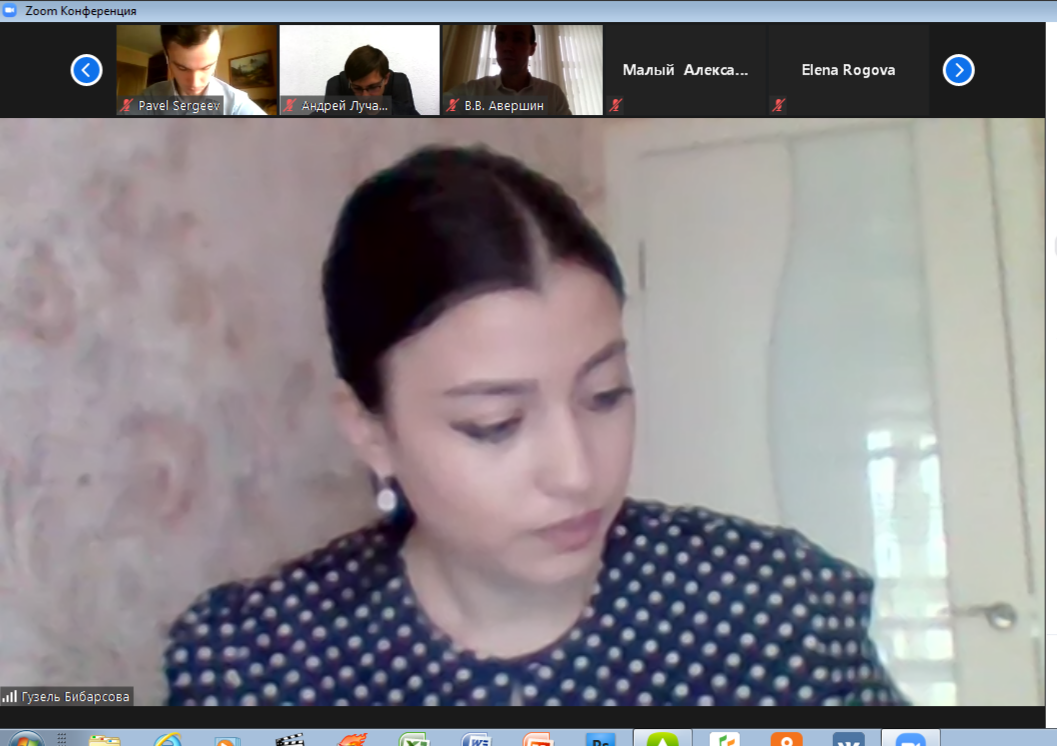Screen dimensions: 1057x746
Task: Select Андрей Луча... video thumbnail
Action: 359,70
